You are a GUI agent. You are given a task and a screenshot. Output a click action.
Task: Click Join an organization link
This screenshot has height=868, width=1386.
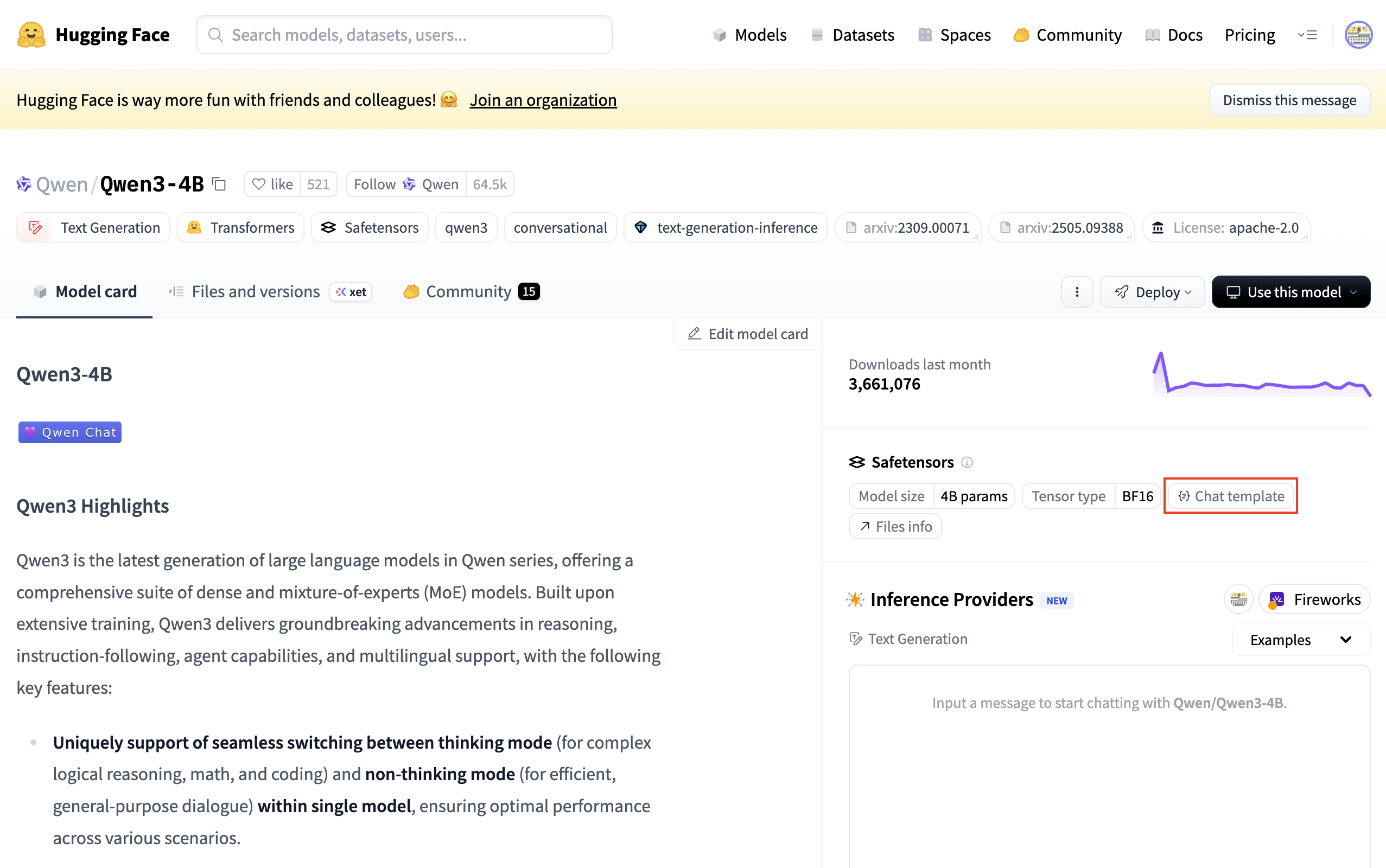click(543, 100)
